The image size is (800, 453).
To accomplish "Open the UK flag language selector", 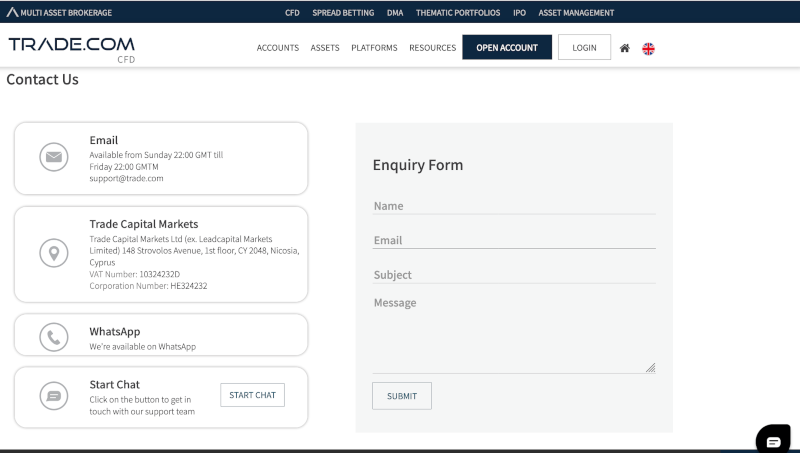I will (648, 48).
